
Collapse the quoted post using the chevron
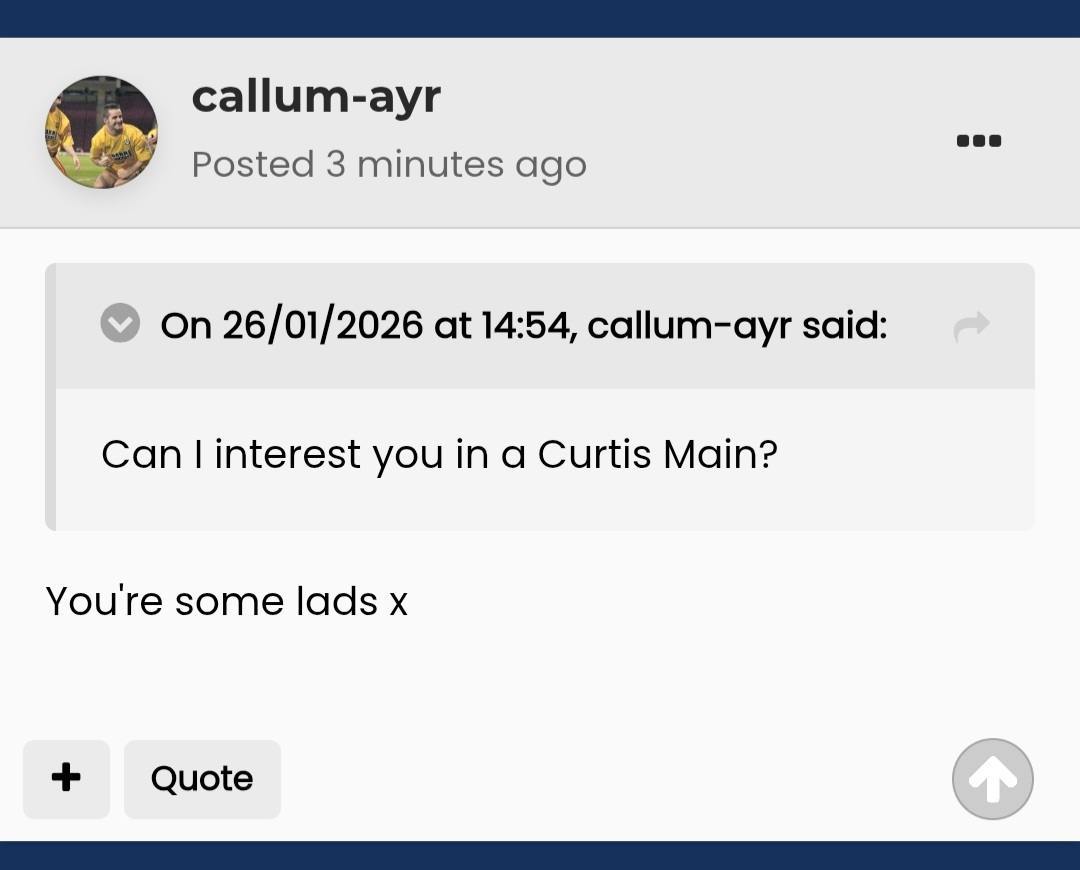[x=120, y=324]
